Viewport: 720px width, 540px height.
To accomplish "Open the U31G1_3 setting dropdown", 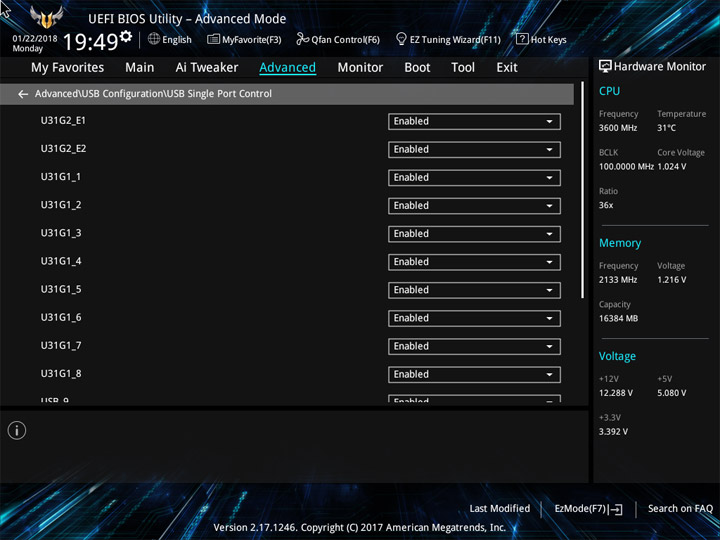I will pos(474,234).
